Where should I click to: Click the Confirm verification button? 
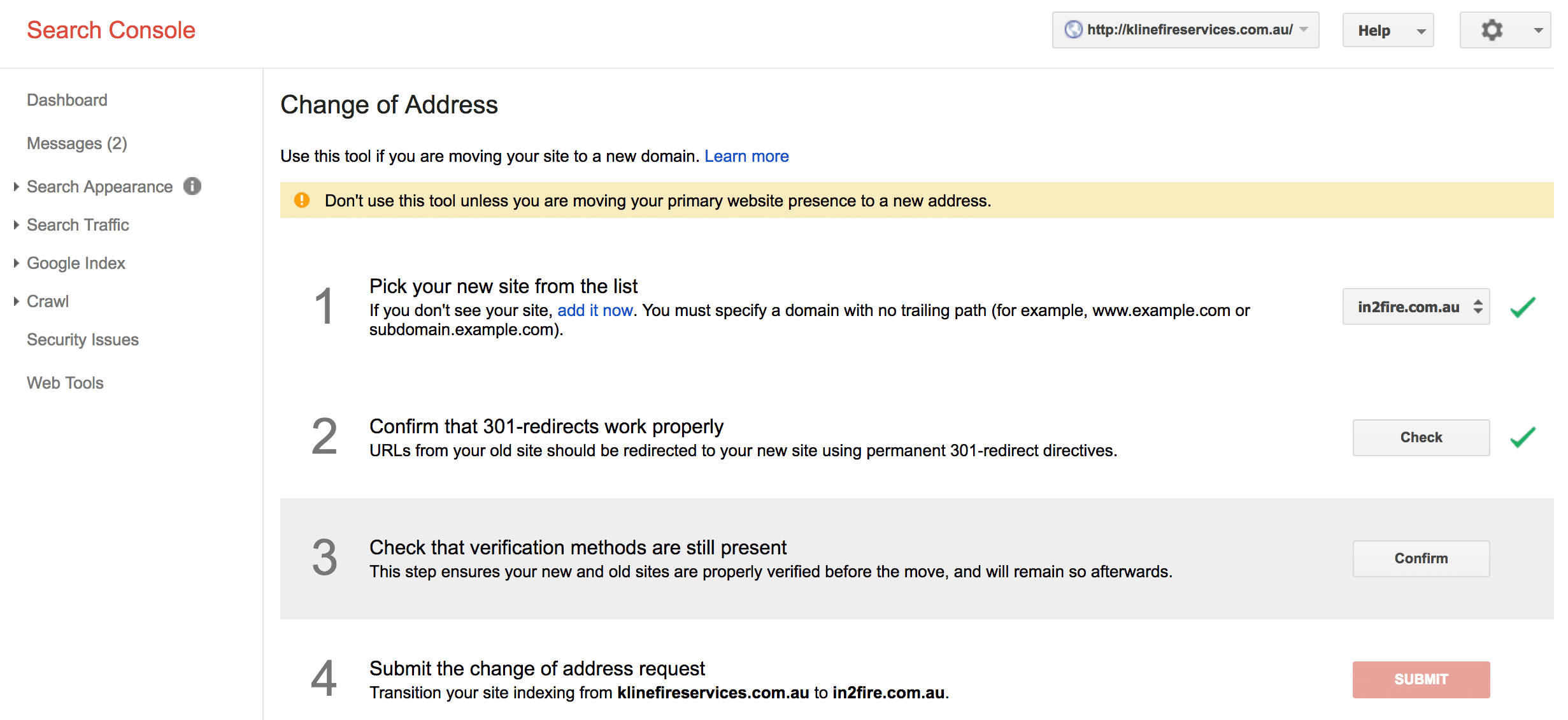click(1421, 558)
